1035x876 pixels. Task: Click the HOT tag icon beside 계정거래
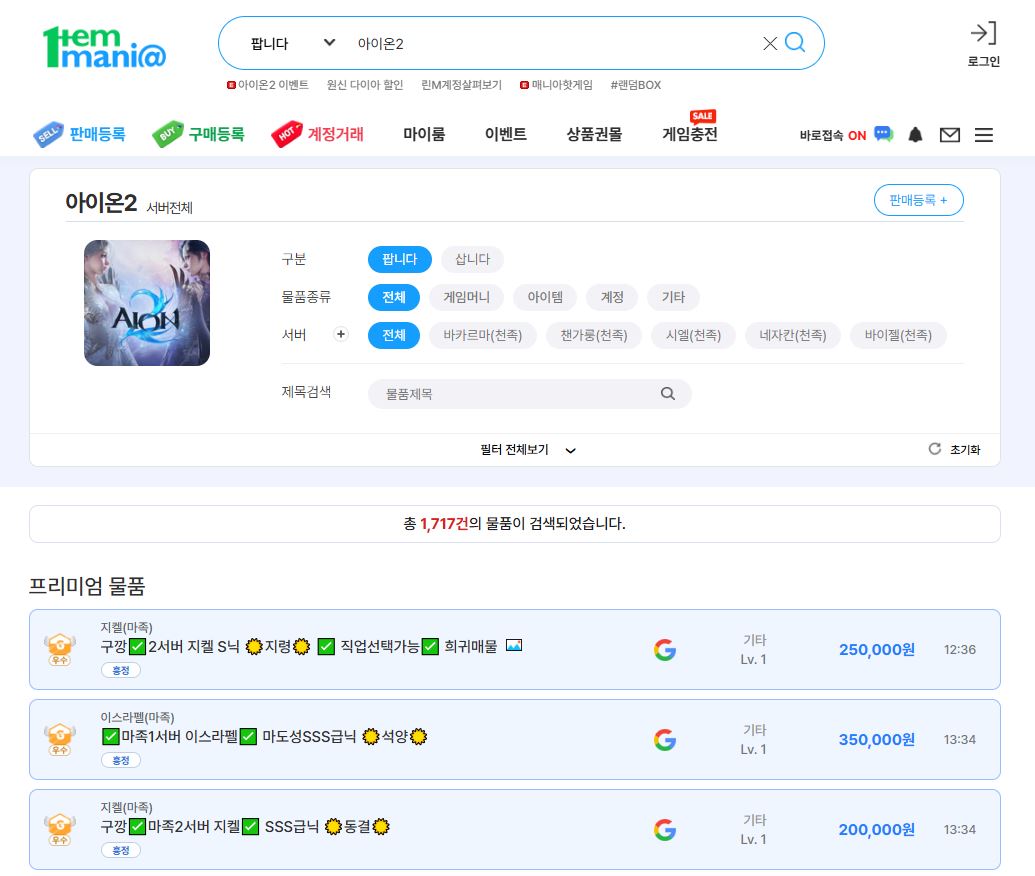click(286, 134)
